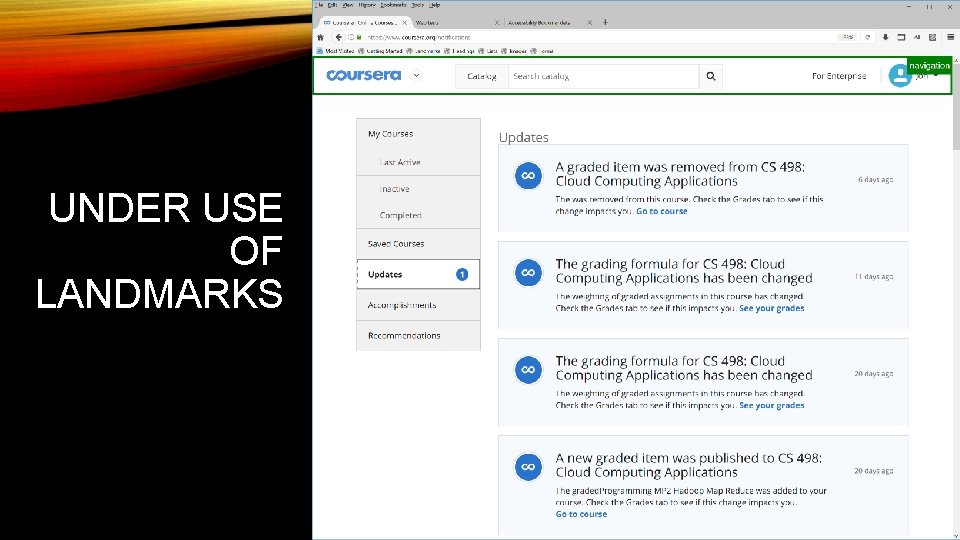Click course icon of the 11 days ago update

[x=528, y=272]
